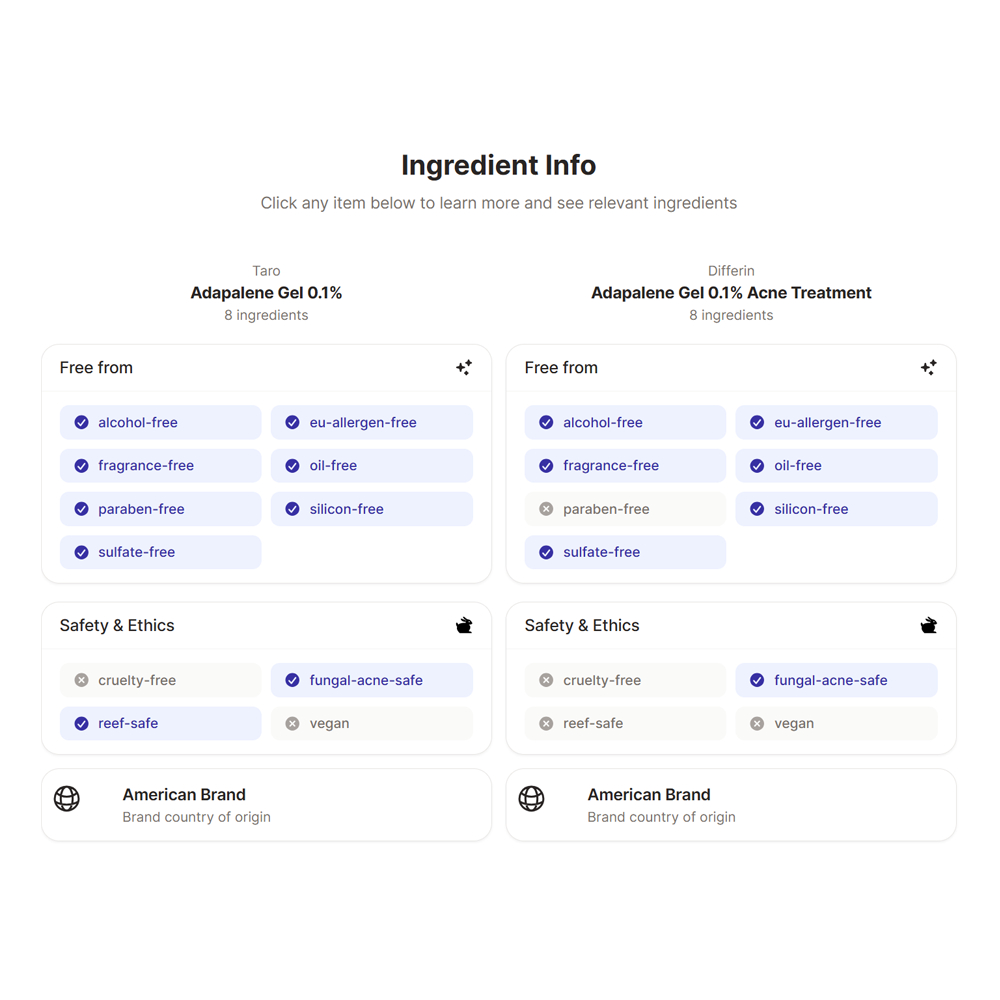Select Taro reef-safe tag
Viewport: 1000px width, 1000px height.
[x=161, y=723]
